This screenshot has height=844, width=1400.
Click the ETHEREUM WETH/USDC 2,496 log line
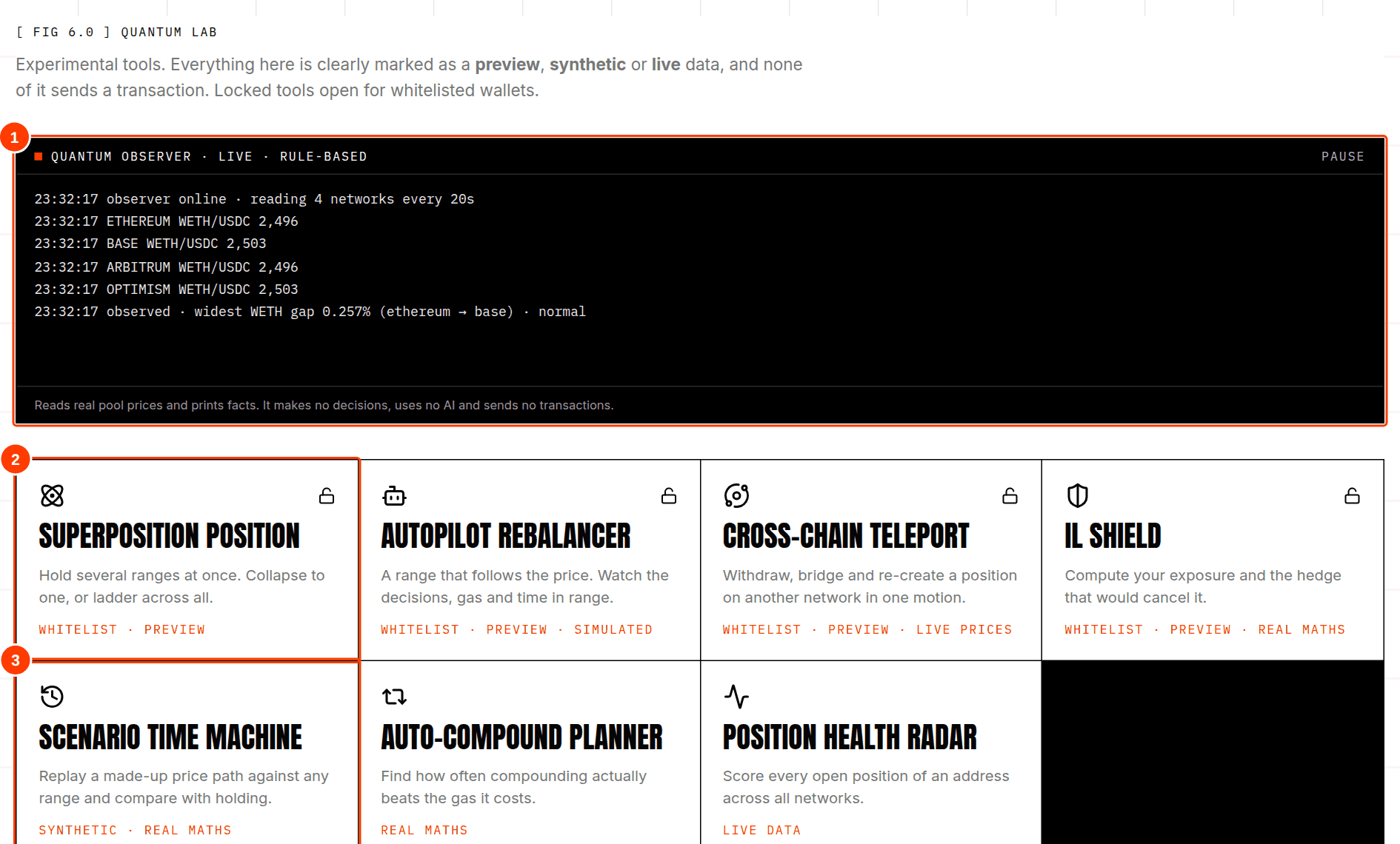166,221
